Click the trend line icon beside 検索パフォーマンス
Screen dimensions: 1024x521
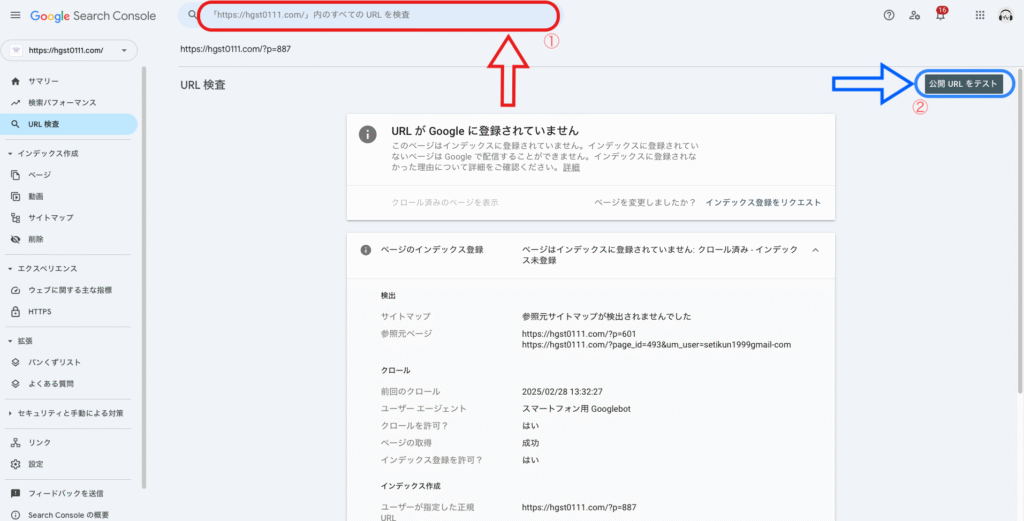[16, 103]
